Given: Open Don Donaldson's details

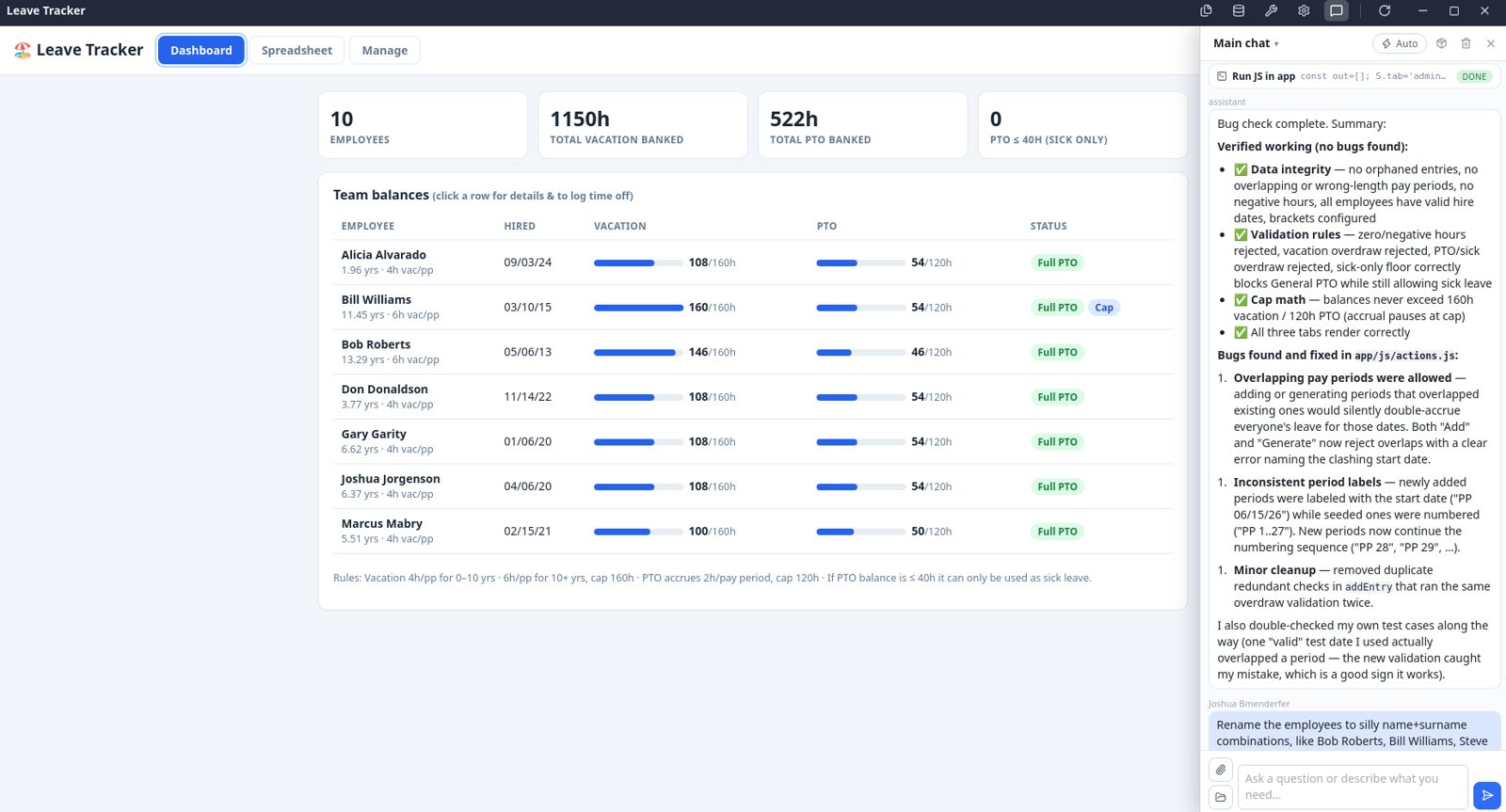Looking at the screenshot, I should (753, 396).
